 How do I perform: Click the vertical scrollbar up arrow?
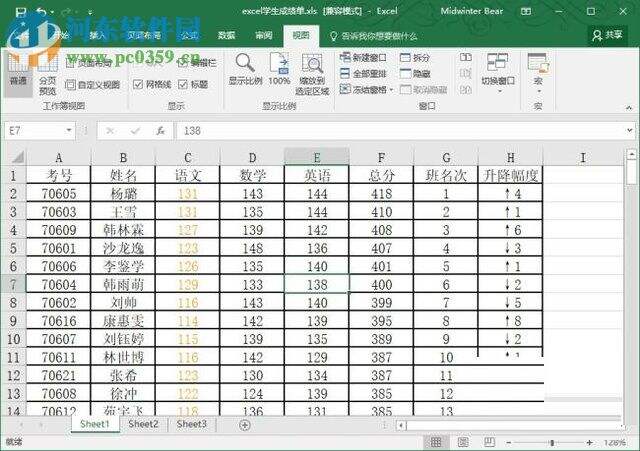pos(631,155)
